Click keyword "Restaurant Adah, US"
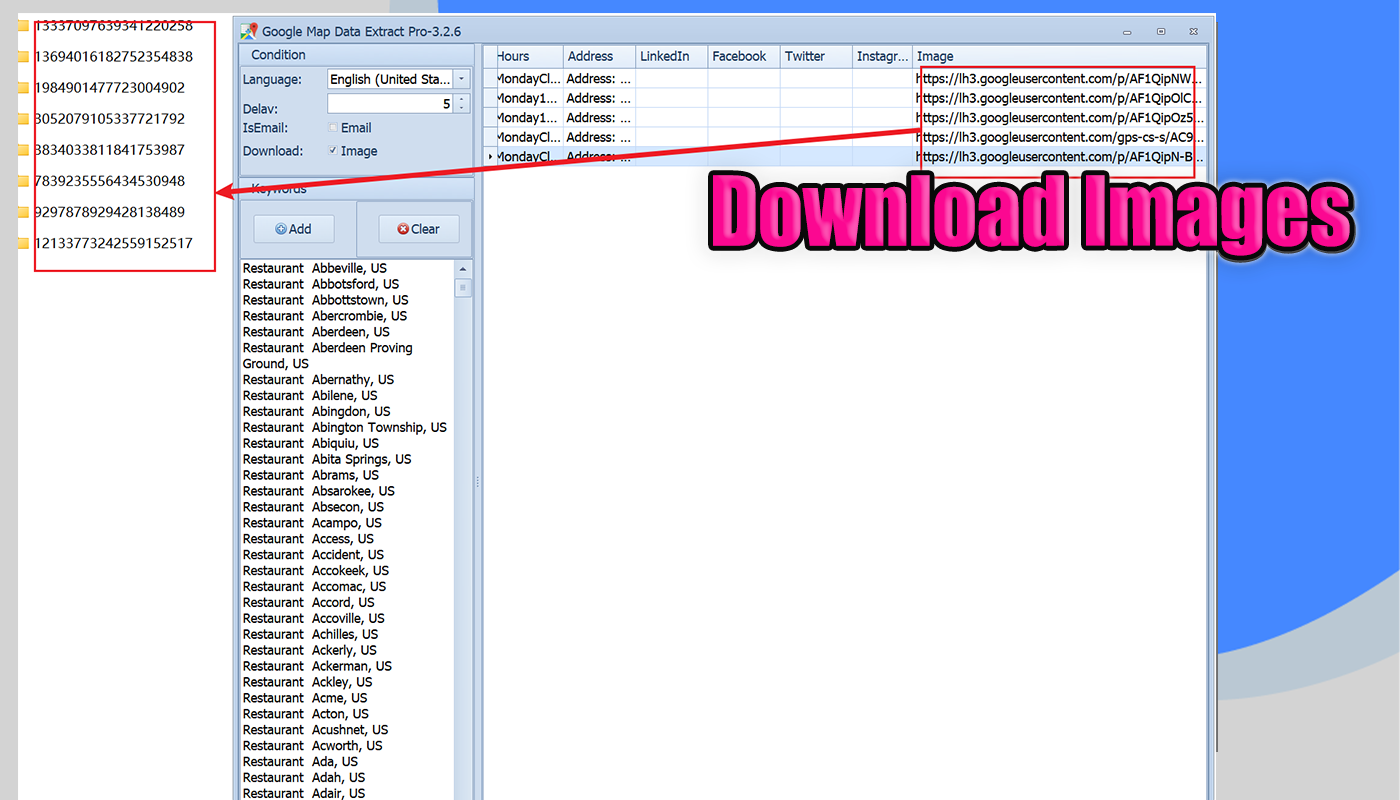The image size is (1400, 800). click(x=303, y=780)
